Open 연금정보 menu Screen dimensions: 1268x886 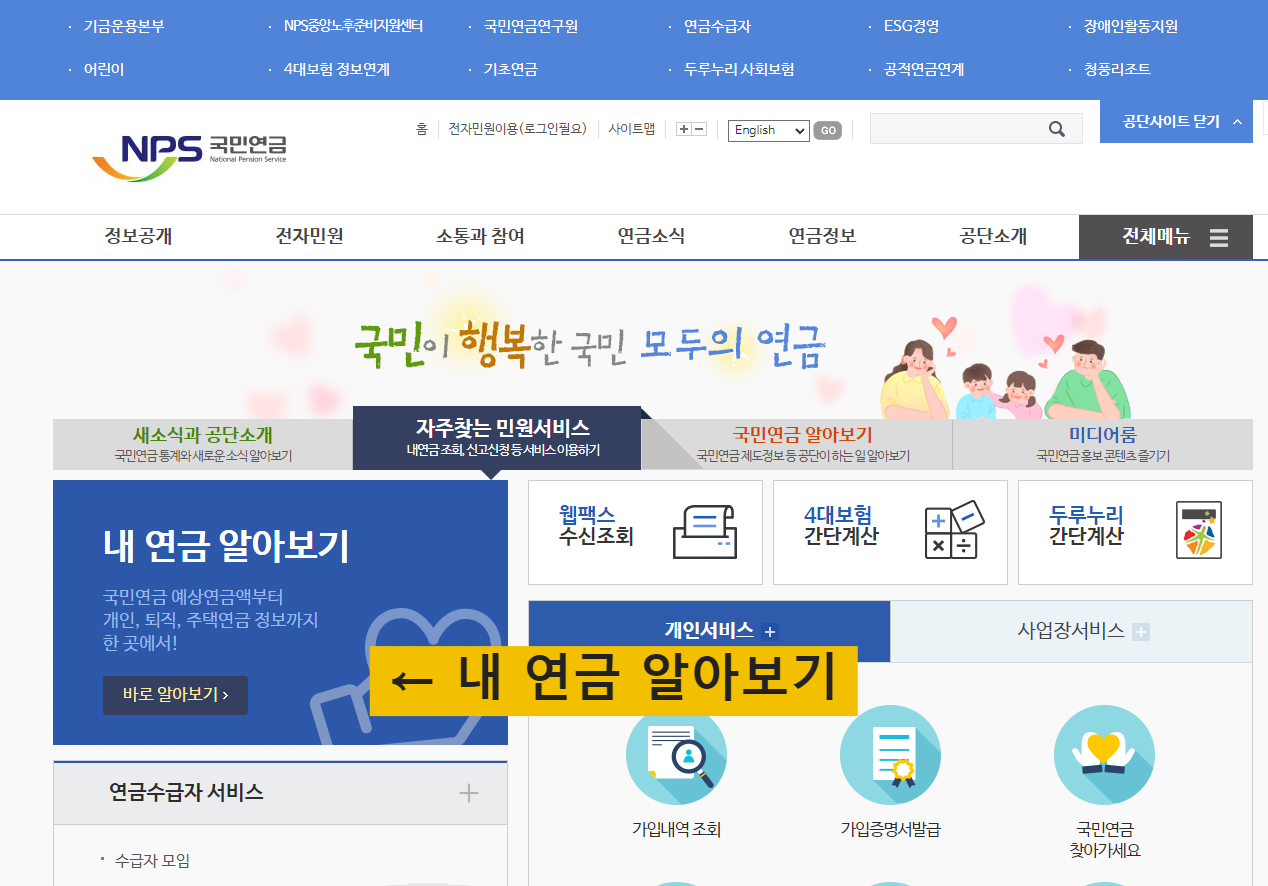click(x=822, y=237)
